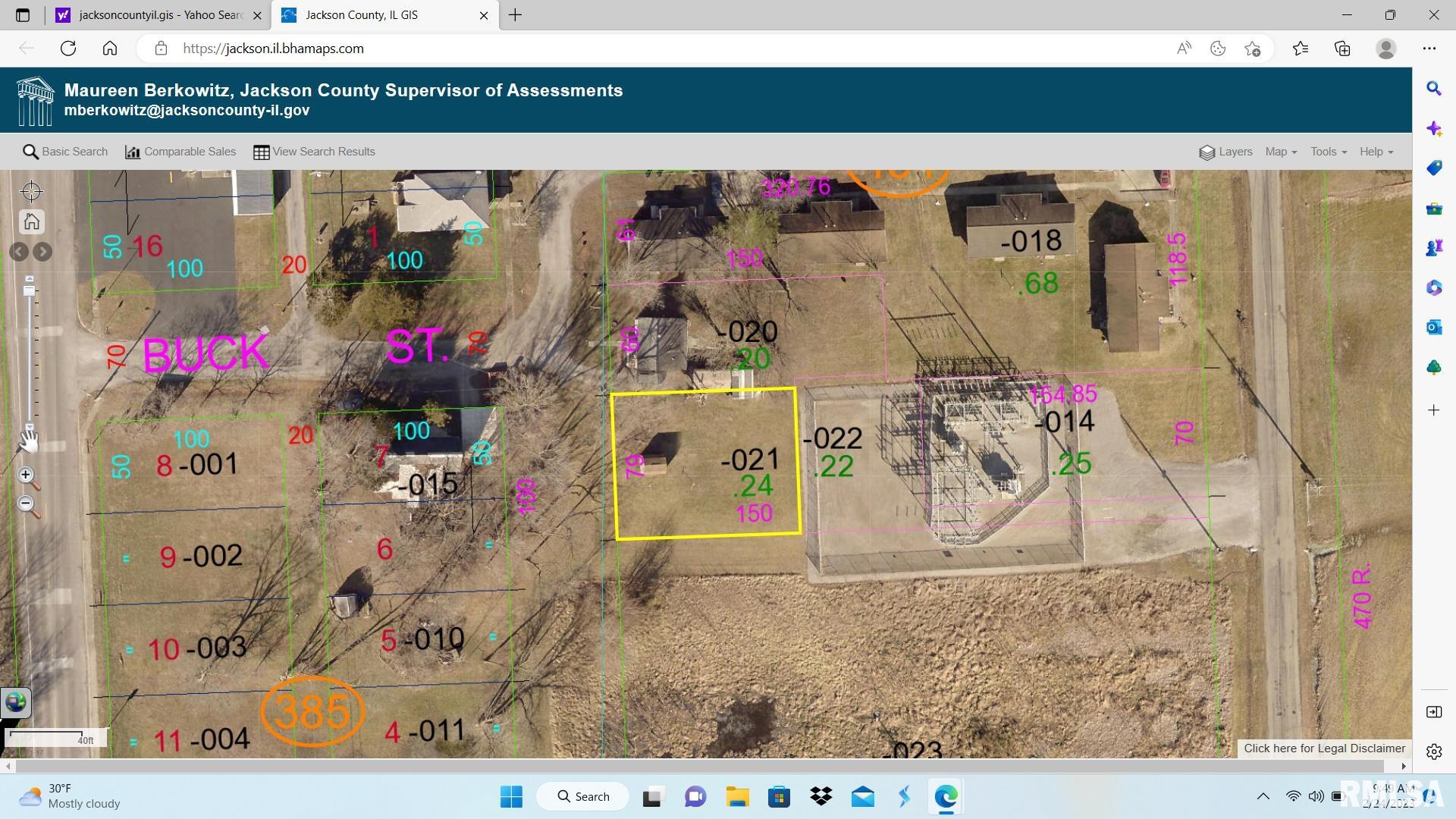Viewport: 1456px width, 819px height.
Task: Expand the Map dropdown menu
Action: point(1280,152)
